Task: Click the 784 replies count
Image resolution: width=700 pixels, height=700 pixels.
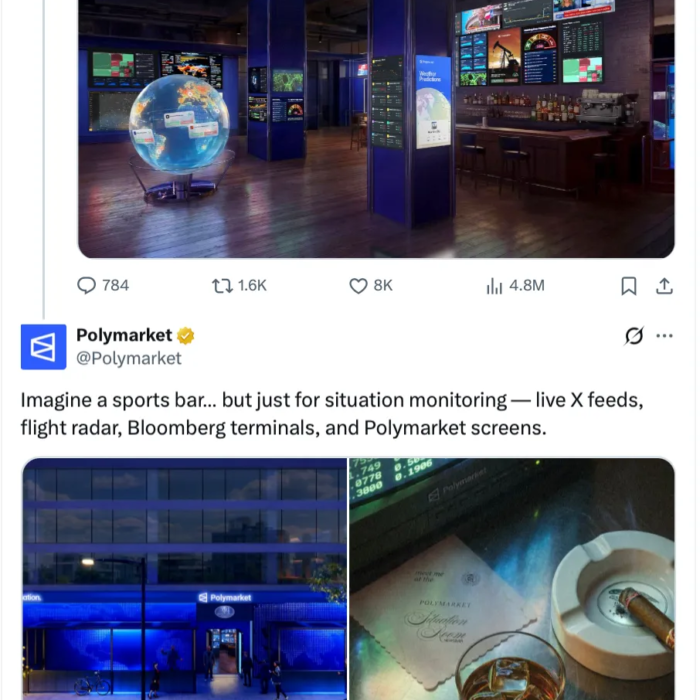Action: coord(116,286)
